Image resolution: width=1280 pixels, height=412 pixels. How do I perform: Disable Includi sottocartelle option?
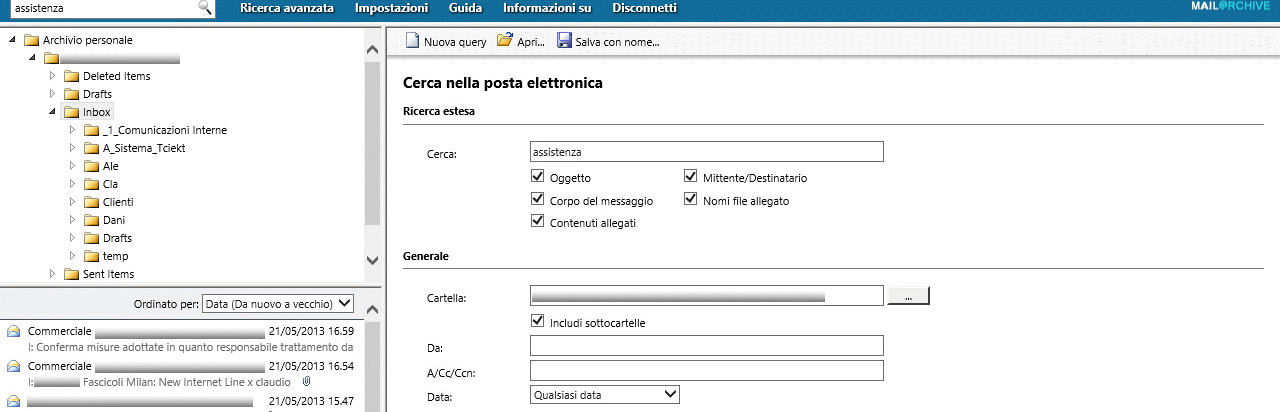(538, 322)
